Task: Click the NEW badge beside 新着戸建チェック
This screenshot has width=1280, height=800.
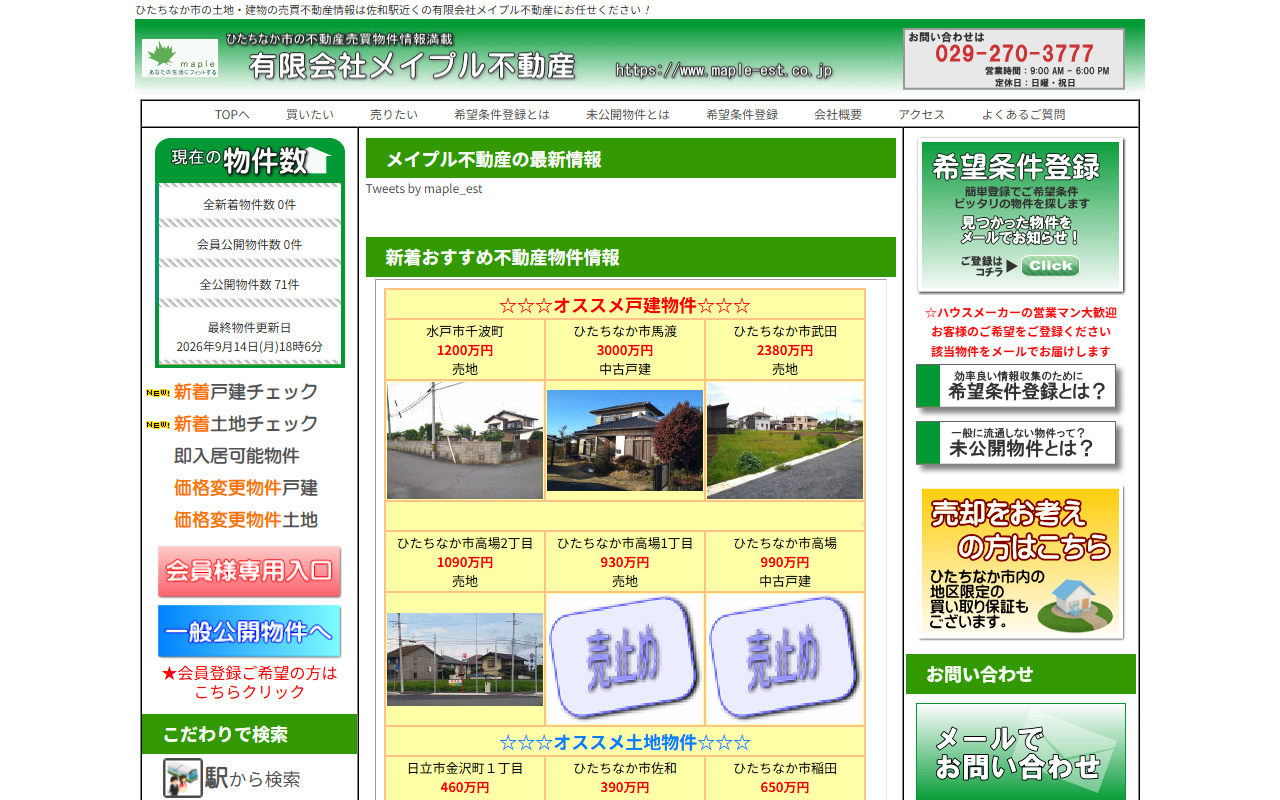Action: tap(158, 392)
